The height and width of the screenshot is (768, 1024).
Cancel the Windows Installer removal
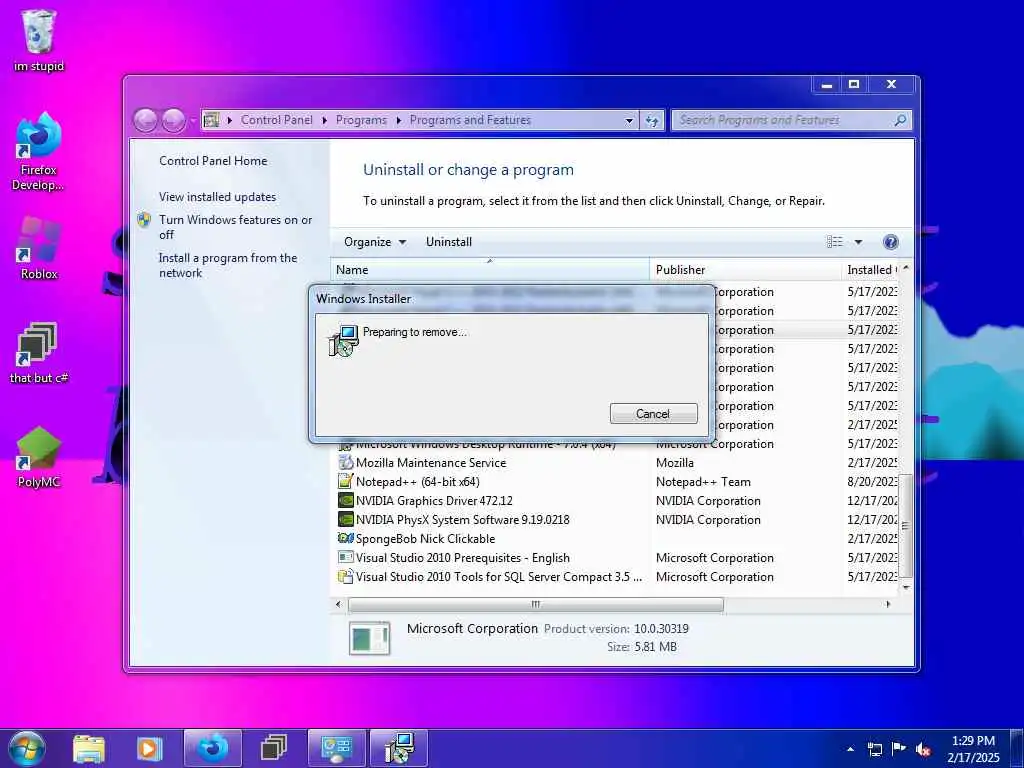653,413
